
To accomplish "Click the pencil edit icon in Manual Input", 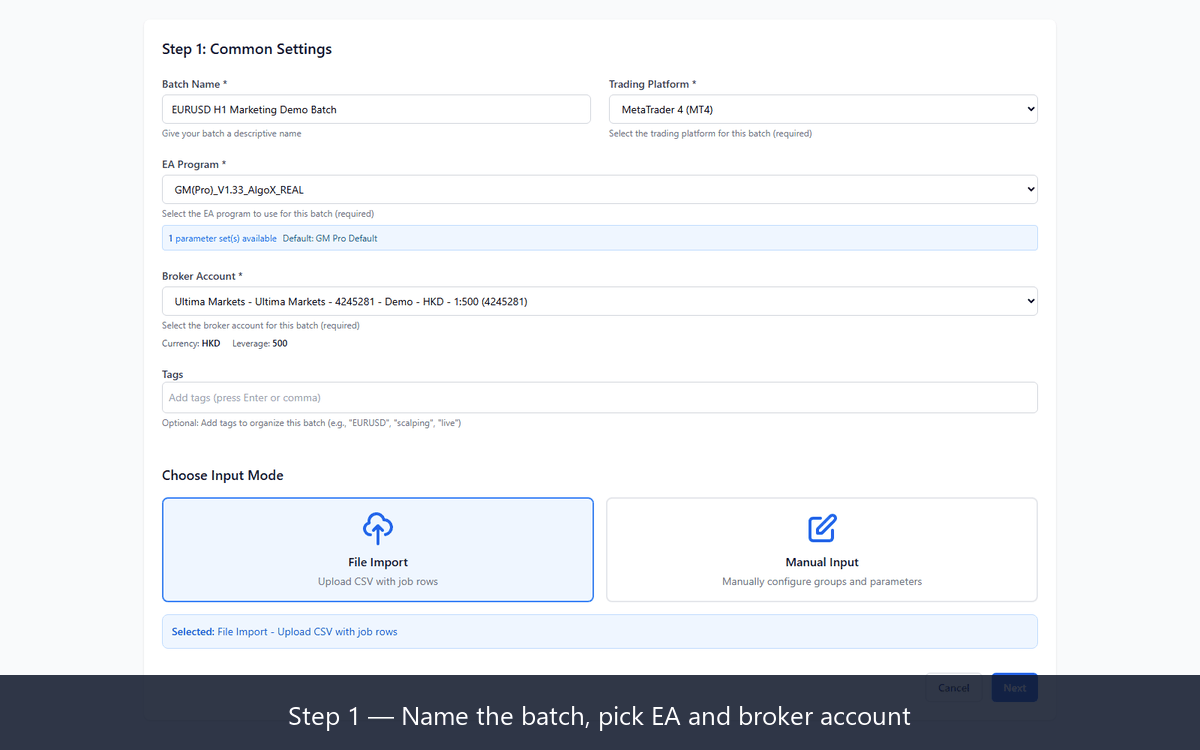I will pyautogui.click(x=822, y=528).
